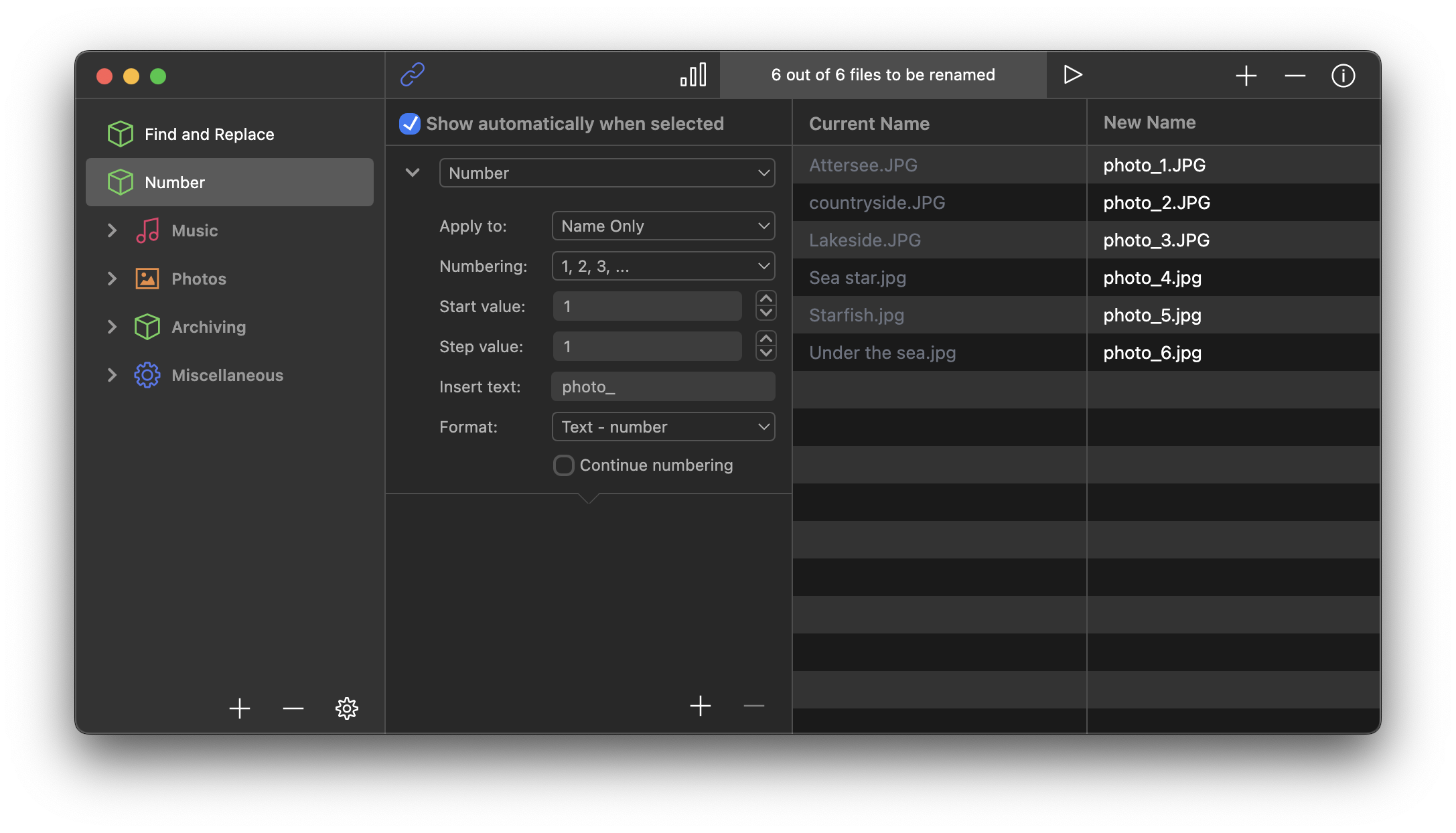Click Miscellaneous sidebar menu item
The height and width of the screenshot is (833, 1456).
[x=228, y=375]
